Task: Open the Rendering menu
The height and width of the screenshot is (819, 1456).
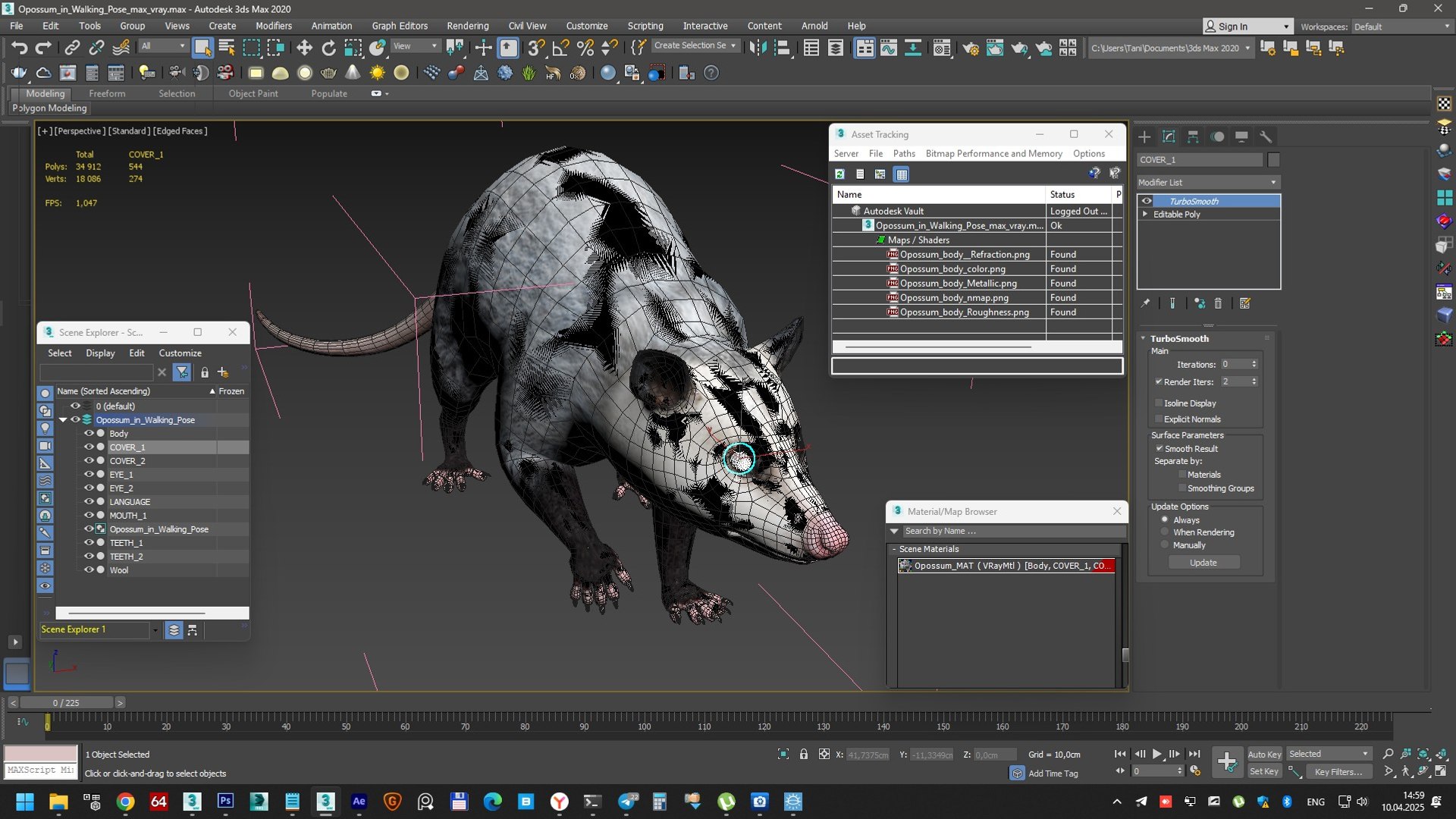Action: [x=467, y=26]
